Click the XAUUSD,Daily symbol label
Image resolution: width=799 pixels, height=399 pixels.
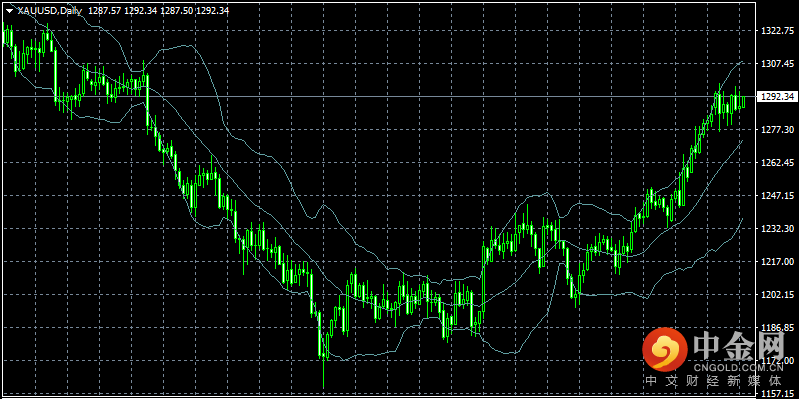[x=49, y=11]
